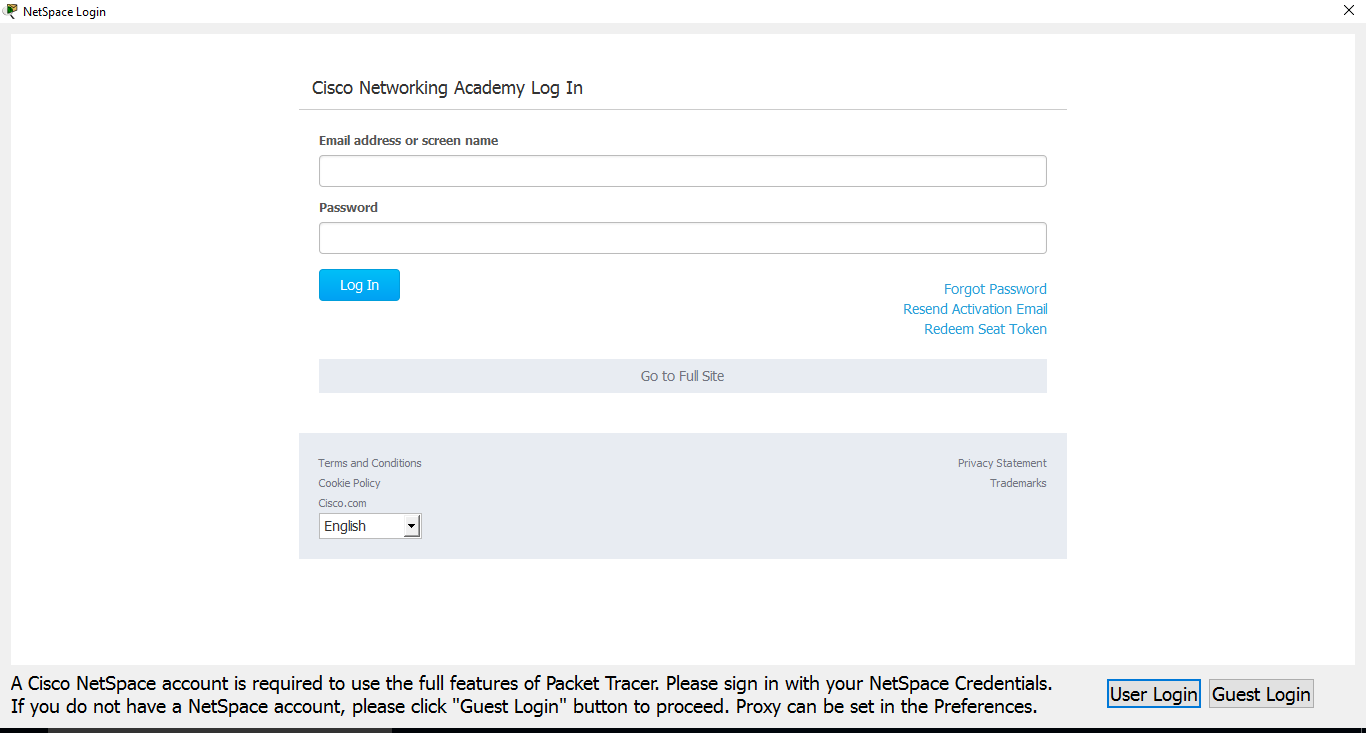Open Terms and Conditions link
Image resolution: width=1366 pixels, height=733 pixels.
tap(370, 463)
